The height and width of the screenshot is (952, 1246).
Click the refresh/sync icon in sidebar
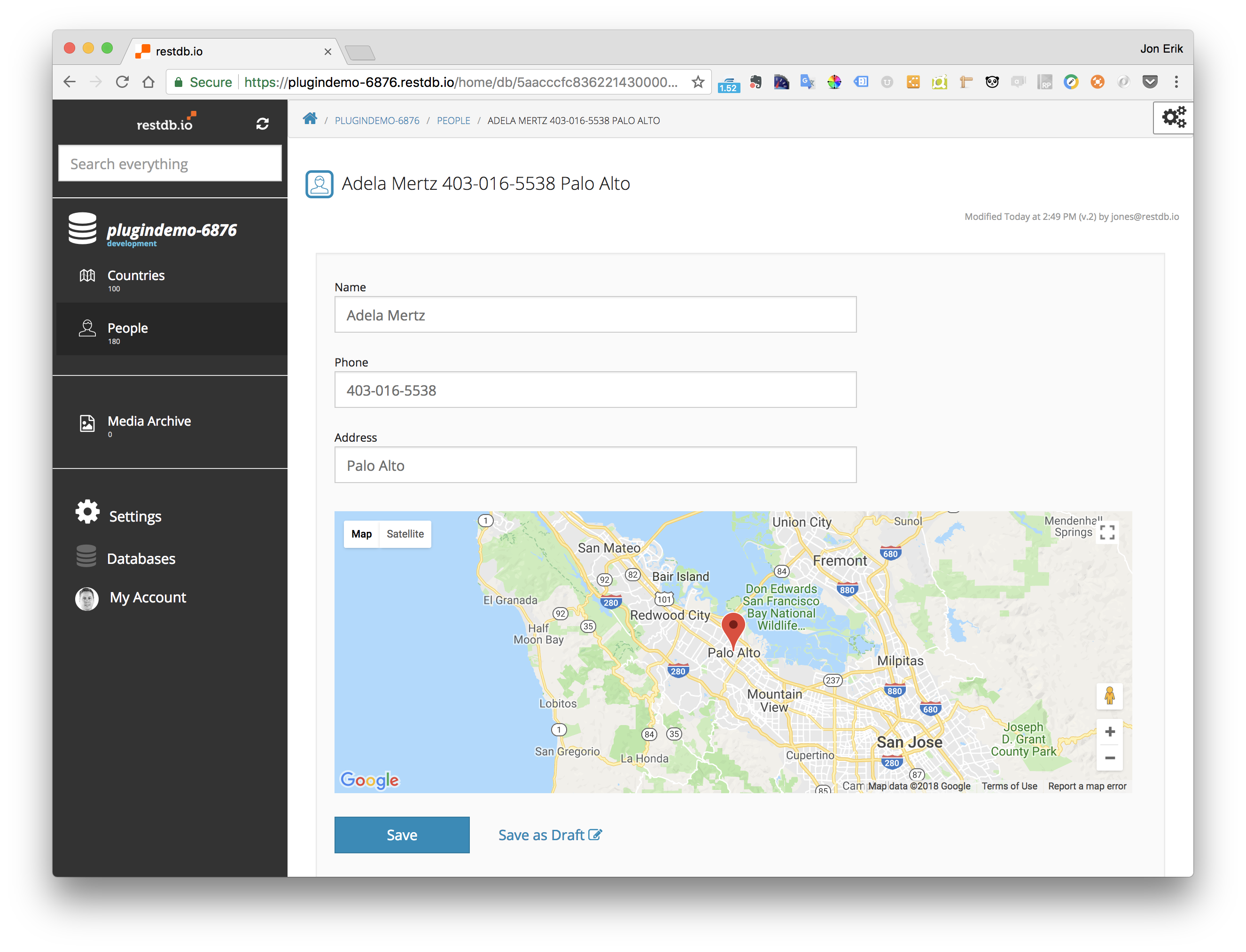(x=262, y=123)
